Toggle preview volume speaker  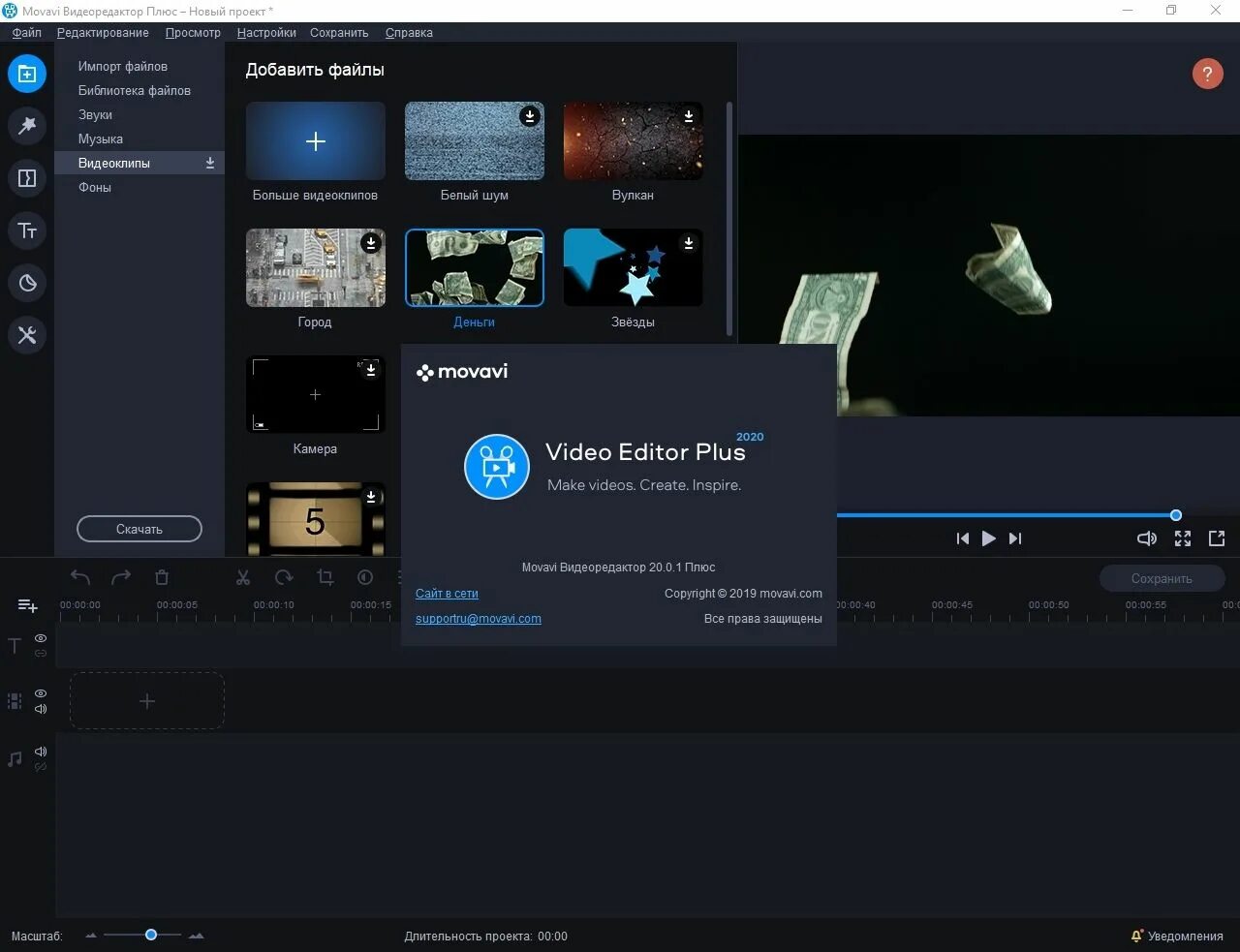(x=1147, y=538)
